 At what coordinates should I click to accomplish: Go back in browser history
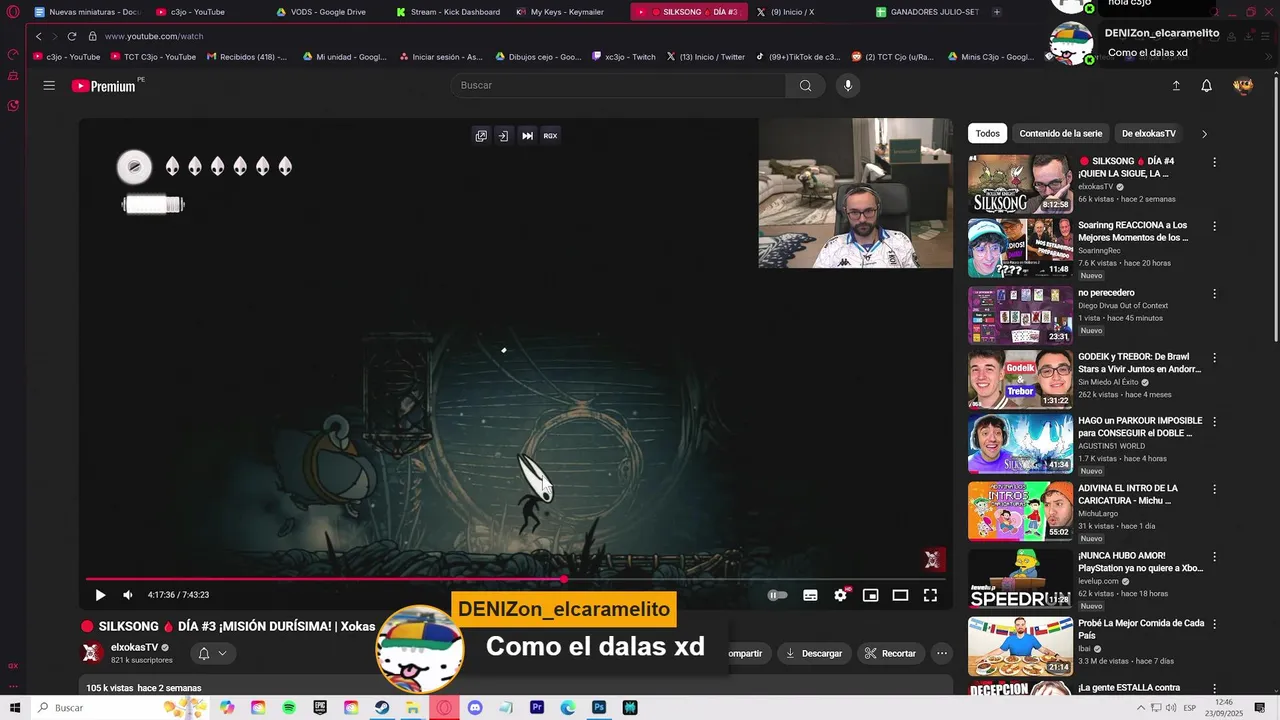click(x=38, y=36)
